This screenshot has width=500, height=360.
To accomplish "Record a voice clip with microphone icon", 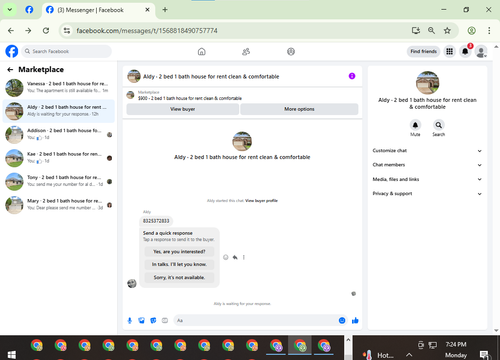I will 130,320.
